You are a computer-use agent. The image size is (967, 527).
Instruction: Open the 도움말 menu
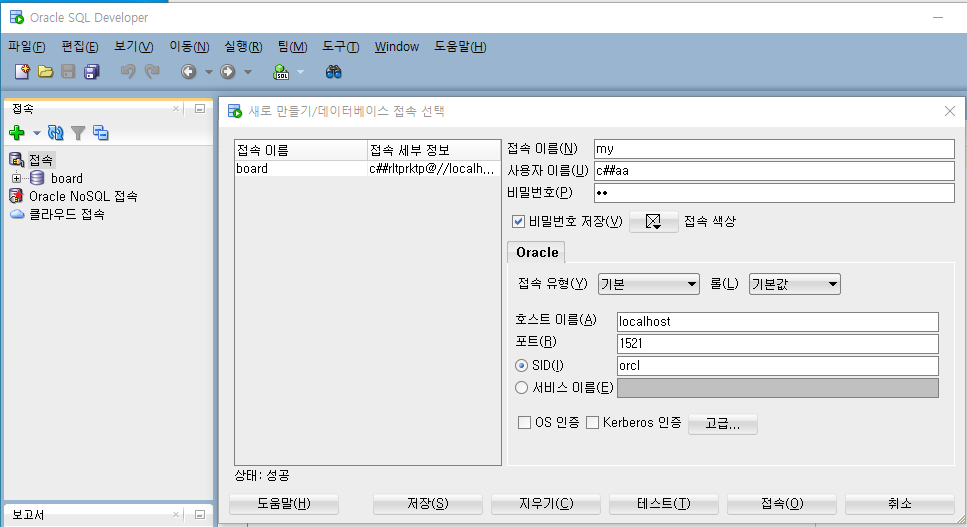click(460, 47)
